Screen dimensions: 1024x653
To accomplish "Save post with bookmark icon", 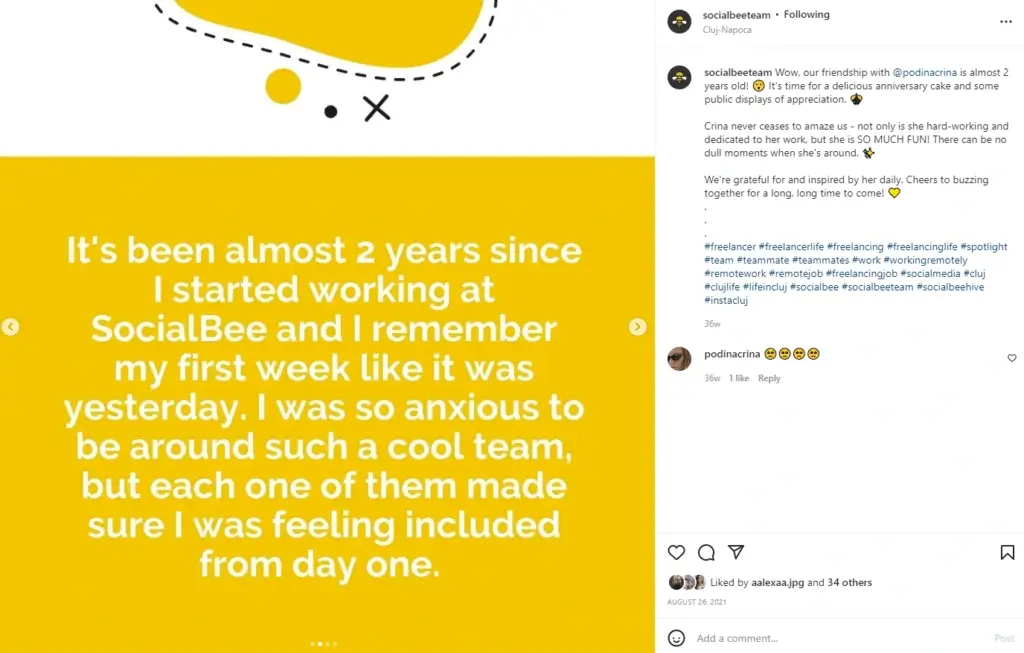I will coord(1007,552).
